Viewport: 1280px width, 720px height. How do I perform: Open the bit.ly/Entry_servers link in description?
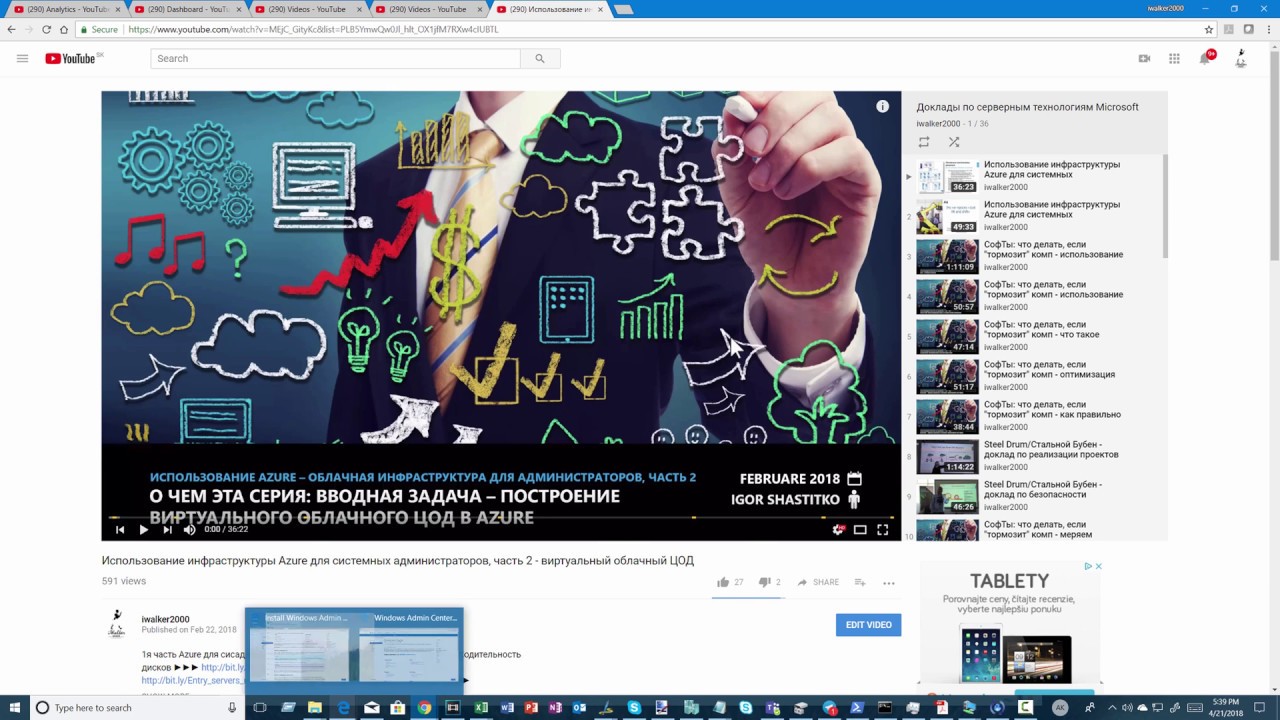point(192,681)
